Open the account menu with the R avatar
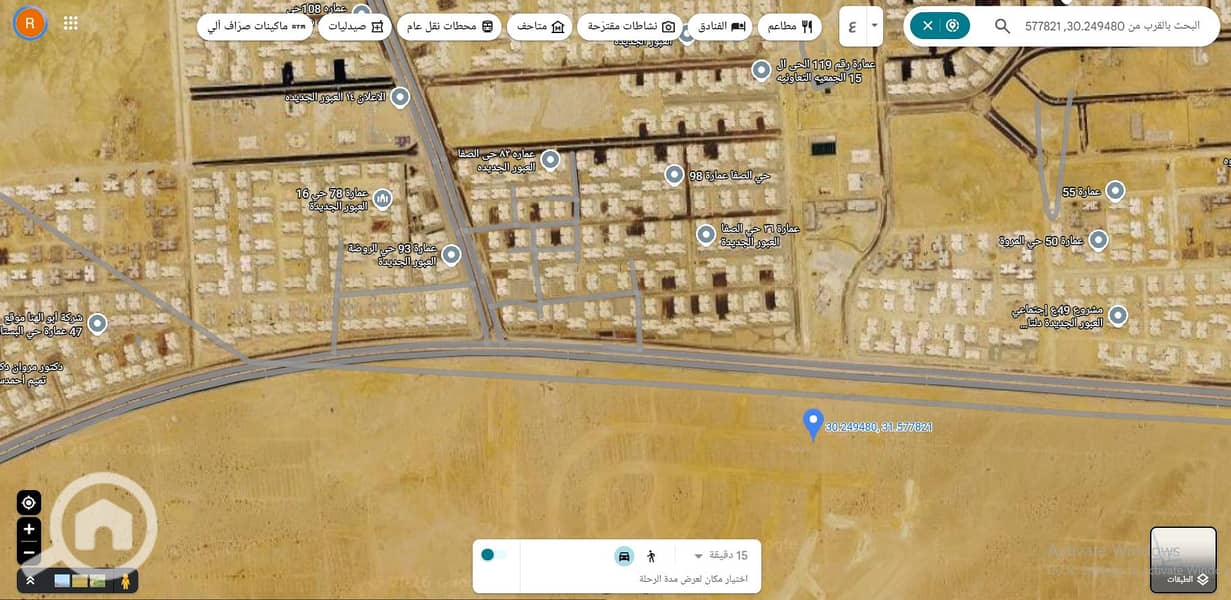Screen dimensions: 1231x600 tap(30, 22)
